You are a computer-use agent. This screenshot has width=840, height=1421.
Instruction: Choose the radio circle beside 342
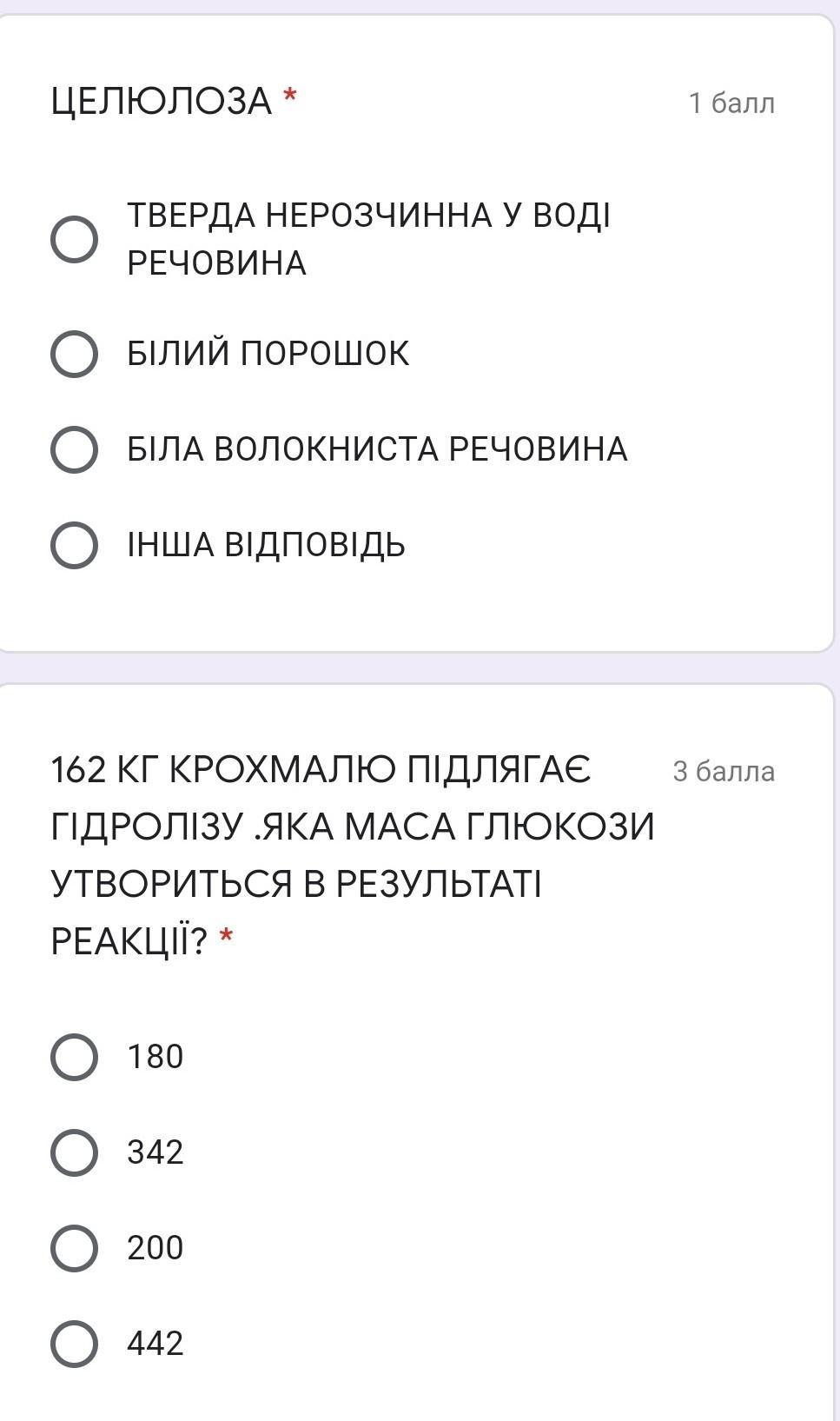coord(74,1152)
